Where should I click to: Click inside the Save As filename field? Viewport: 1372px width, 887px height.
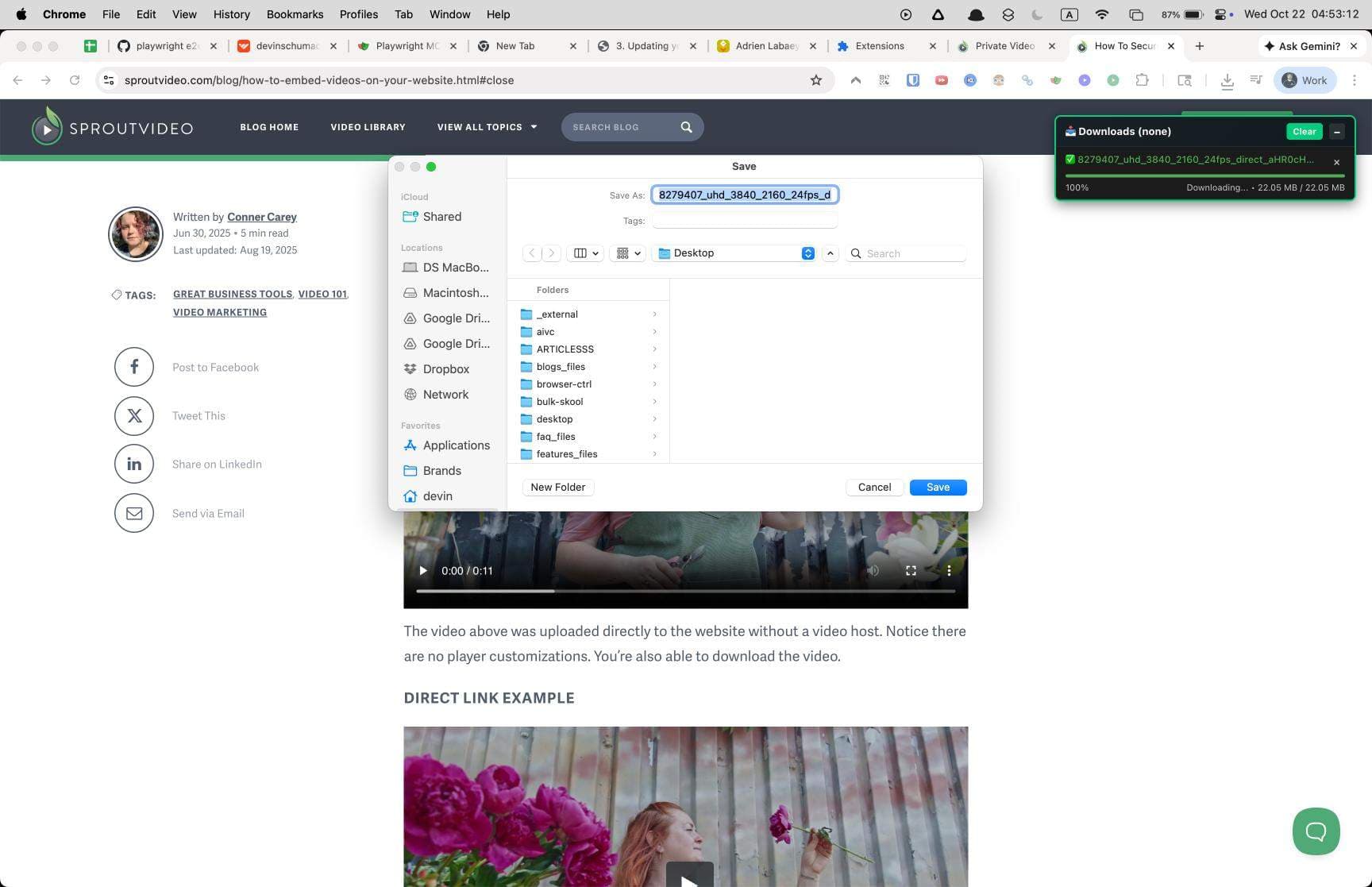[744, 195]
